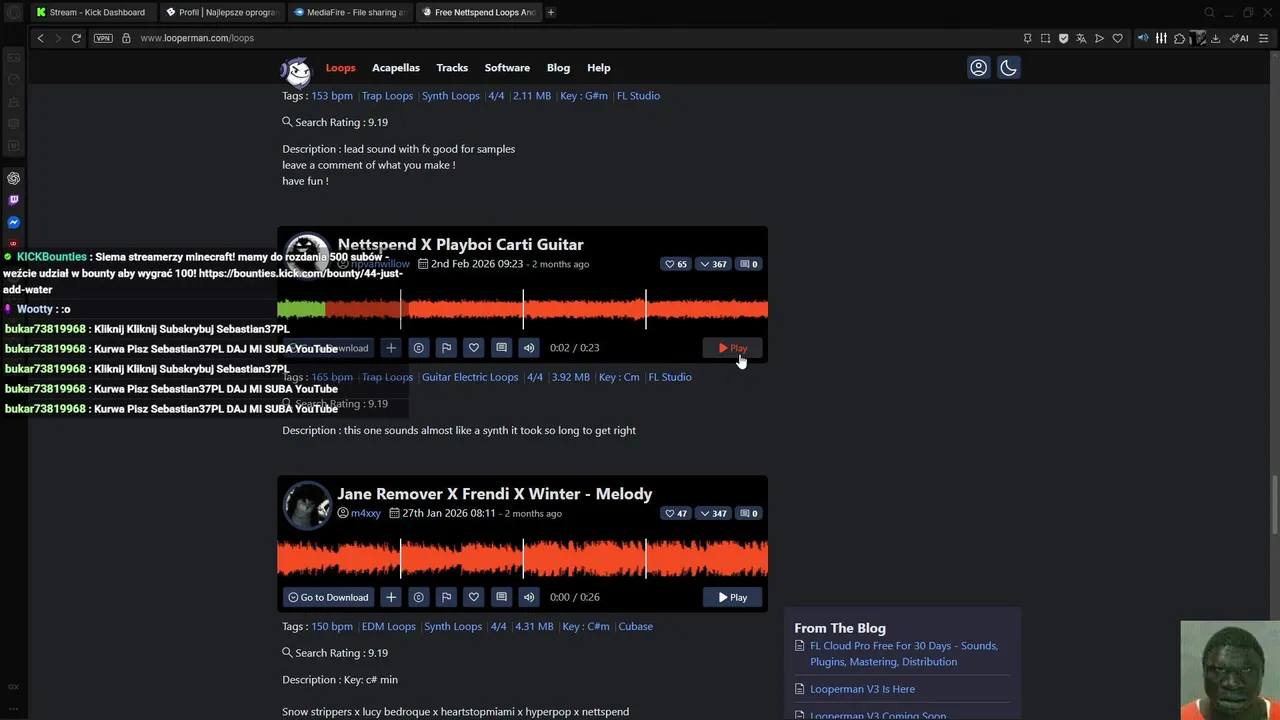Click the 47 likes counter on Jane Remover loop

[x=676, y=513]
